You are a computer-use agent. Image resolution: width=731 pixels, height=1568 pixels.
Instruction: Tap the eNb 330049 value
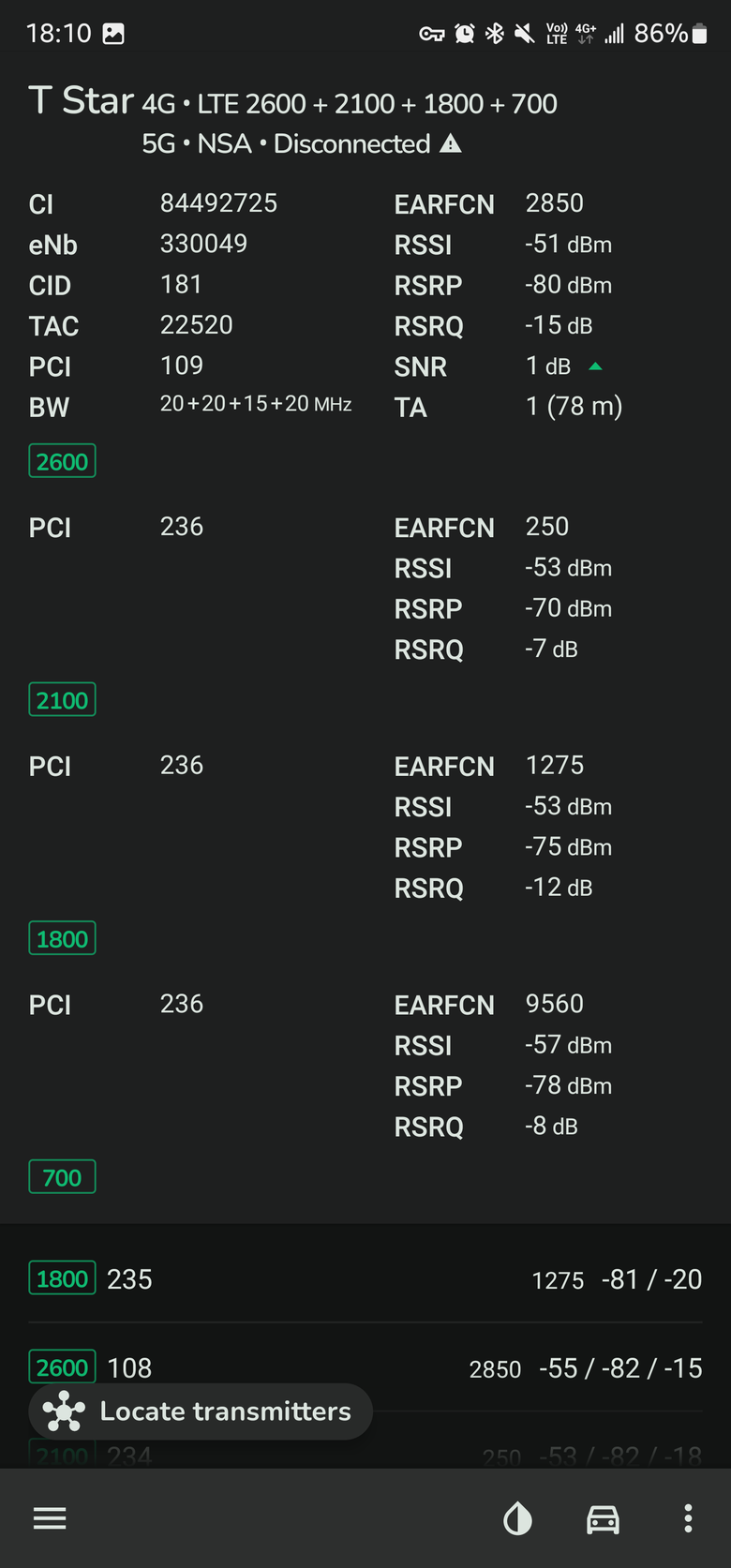pos(203,244)
